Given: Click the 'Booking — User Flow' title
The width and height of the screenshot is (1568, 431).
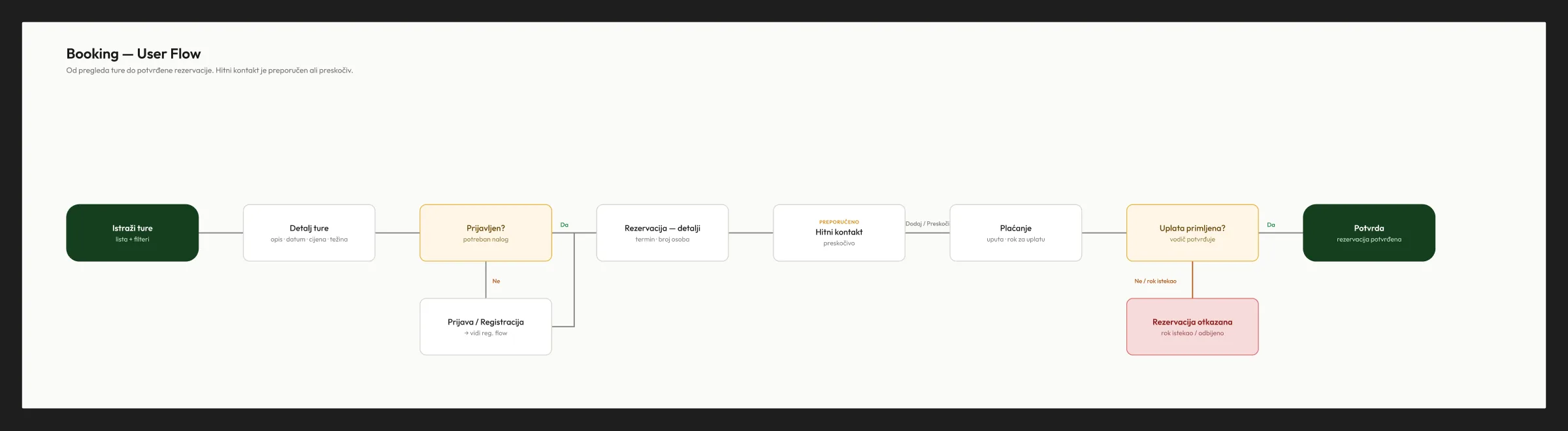Looking at the screenshot, I should [133, 54].
